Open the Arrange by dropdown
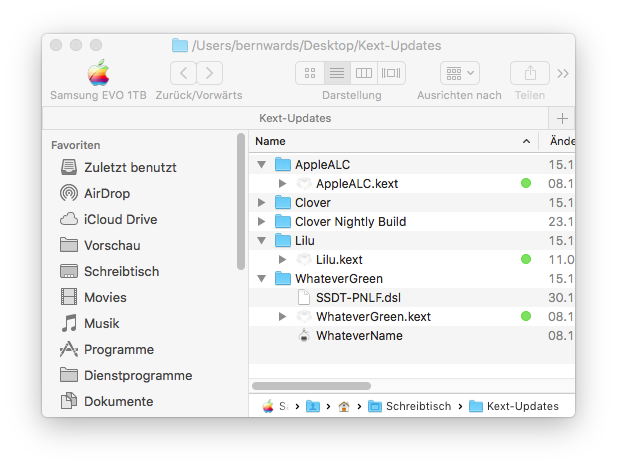Image resolution: width=617 pixels, height=467 pixels. click(x=460, y=73)
